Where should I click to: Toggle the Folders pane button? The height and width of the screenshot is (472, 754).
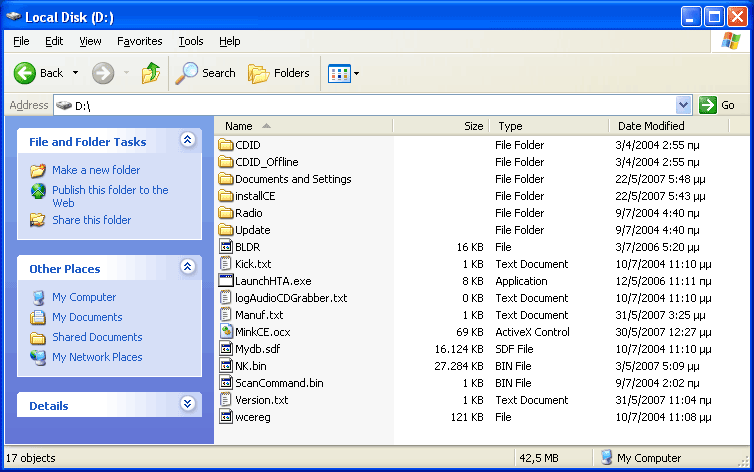[x=279, y=73]
